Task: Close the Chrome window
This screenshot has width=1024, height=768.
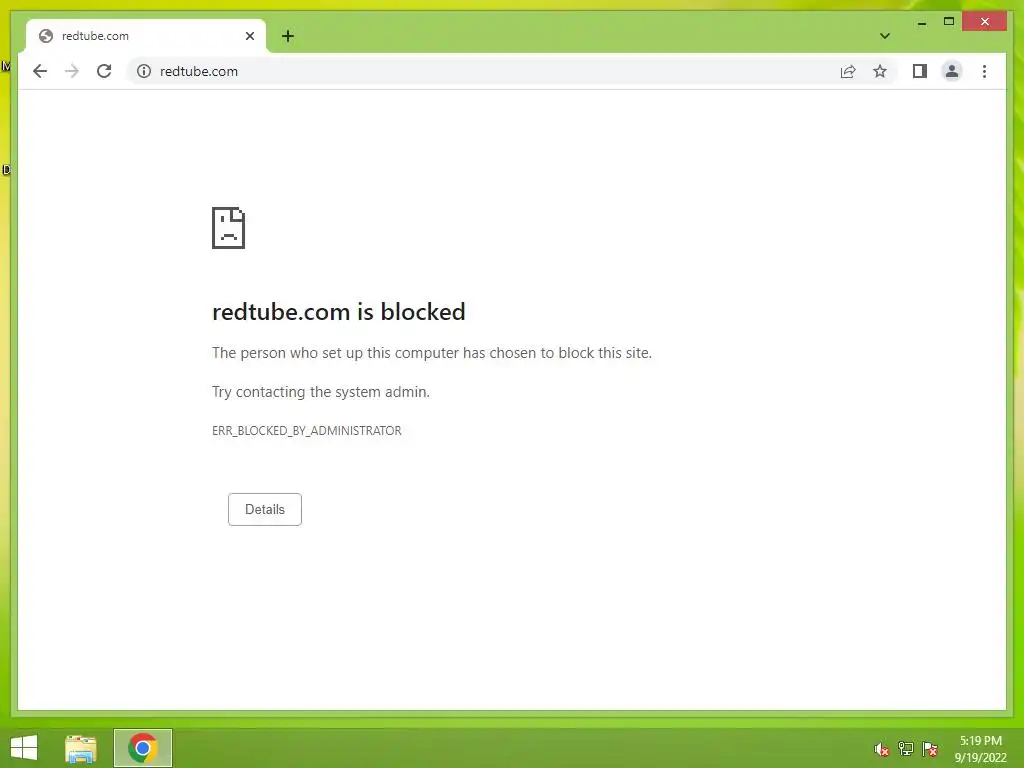Action: pyautogui.click(x=985, y=22)
